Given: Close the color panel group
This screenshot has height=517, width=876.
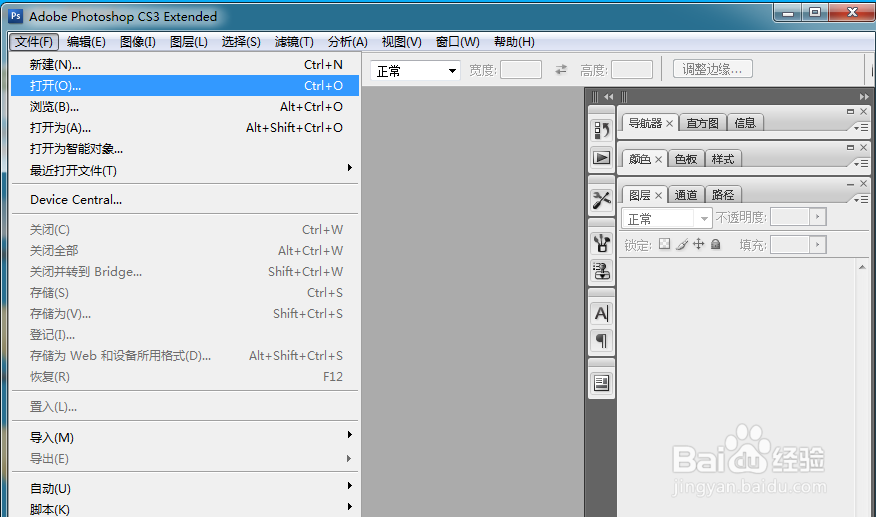Looking at the screenshot, I should coord(864,148).
